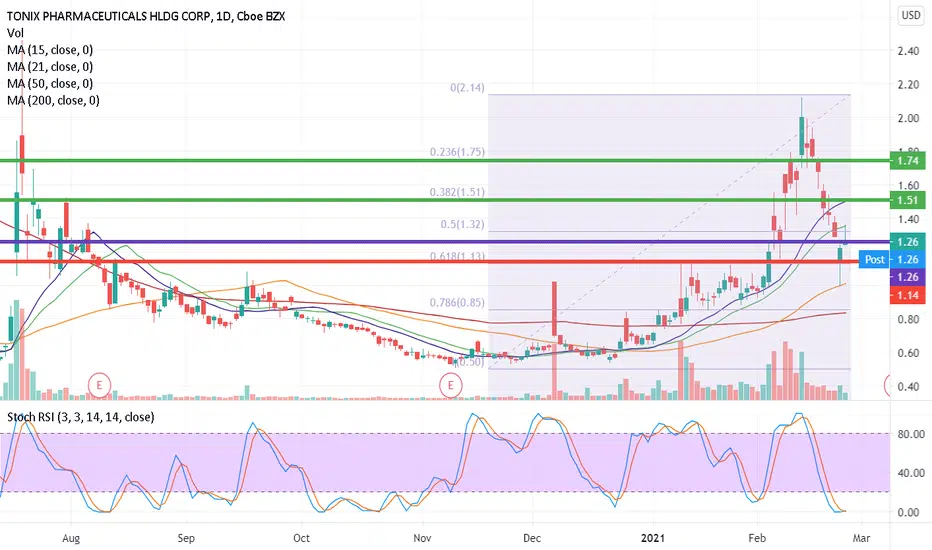Click the Post 1.26 price tag
Image resolution: width=932 pixels, height=550 pixels.
(x=892, y=259)
